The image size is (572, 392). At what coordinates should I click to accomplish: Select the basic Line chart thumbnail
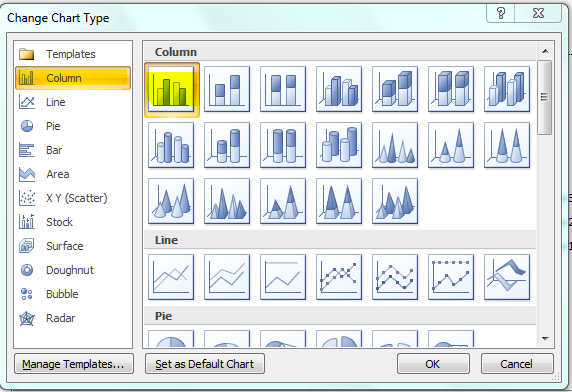171,277
